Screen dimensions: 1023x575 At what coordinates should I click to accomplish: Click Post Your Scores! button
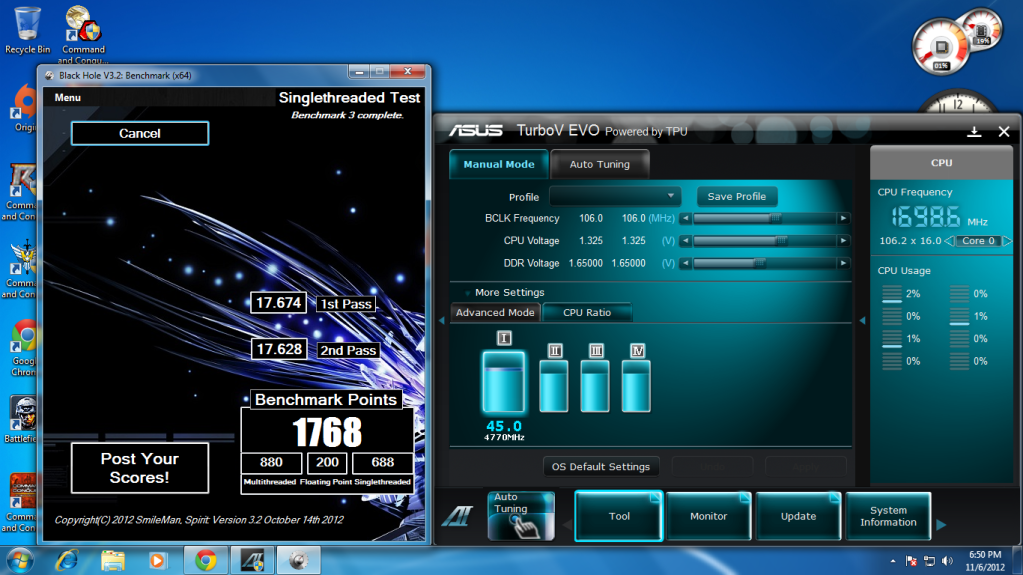click(140, 468)
